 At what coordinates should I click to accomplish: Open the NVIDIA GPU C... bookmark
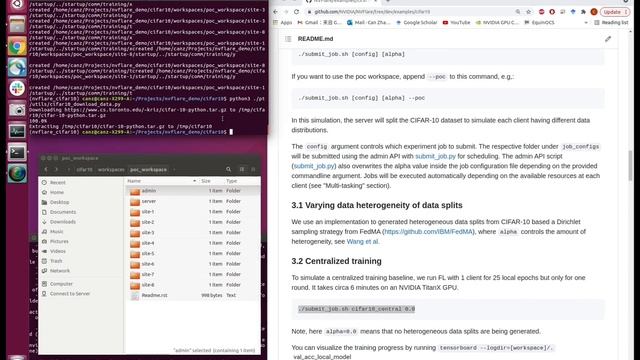point(497,22)
